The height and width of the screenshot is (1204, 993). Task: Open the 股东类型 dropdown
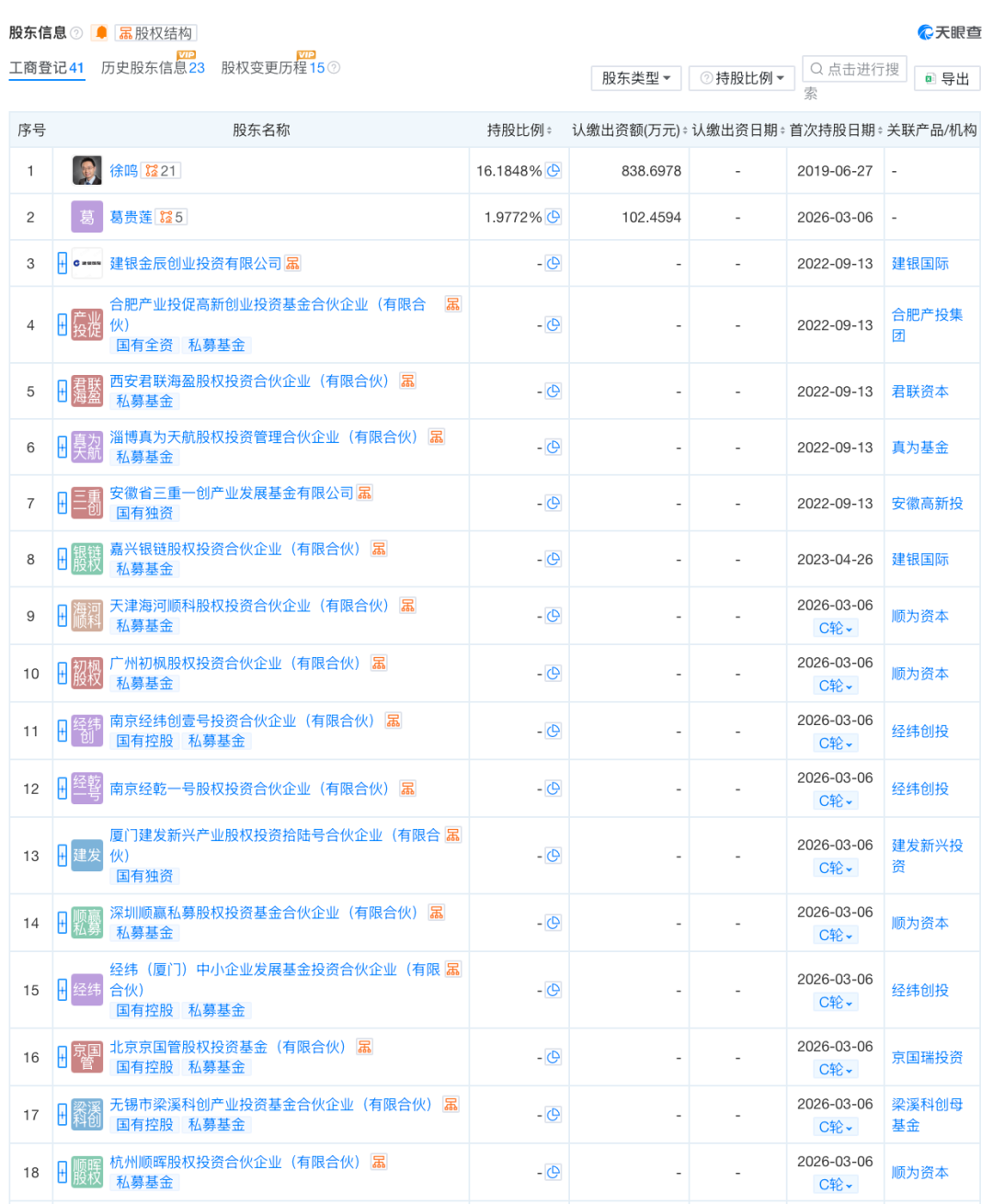click(635, 78)
